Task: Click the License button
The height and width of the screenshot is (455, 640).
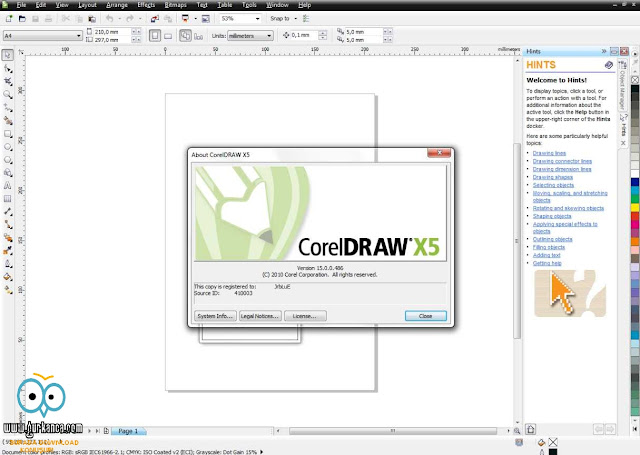Action: [305, 316]
